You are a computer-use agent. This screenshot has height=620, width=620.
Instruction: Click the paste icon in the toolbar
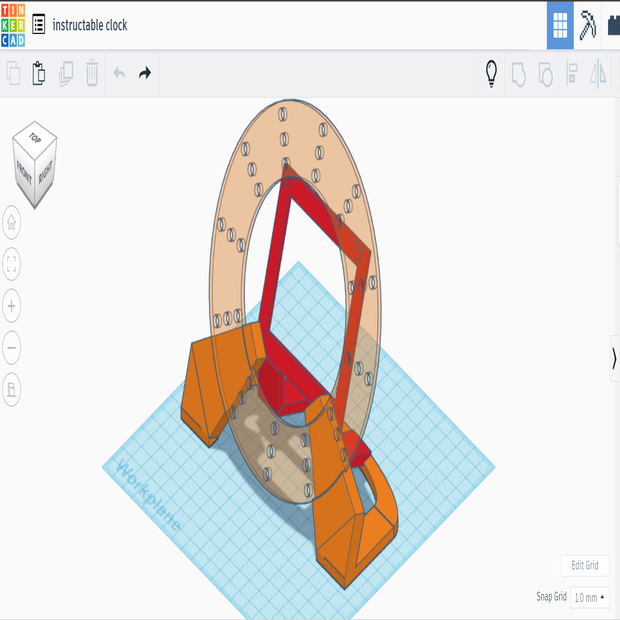tap(39, 73)
